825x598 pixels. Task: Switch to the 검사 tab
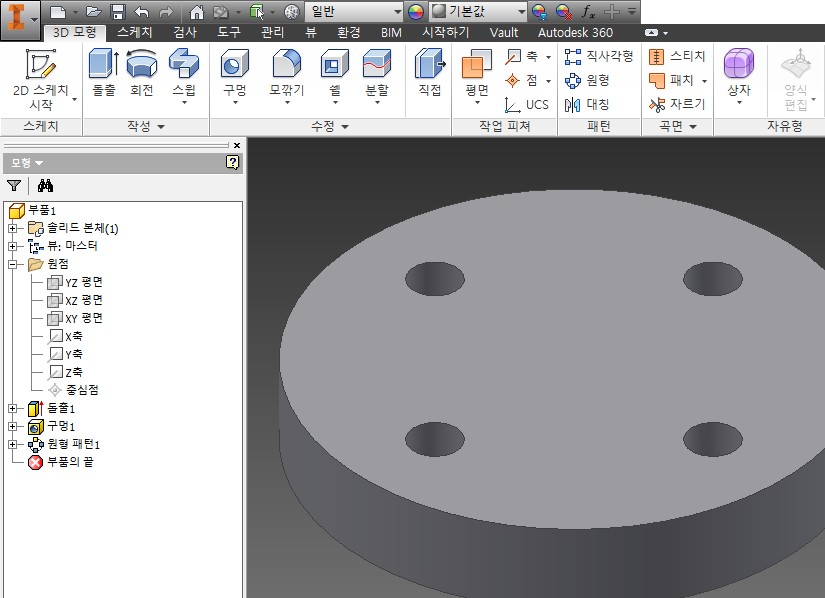click(x=185, y=33)
